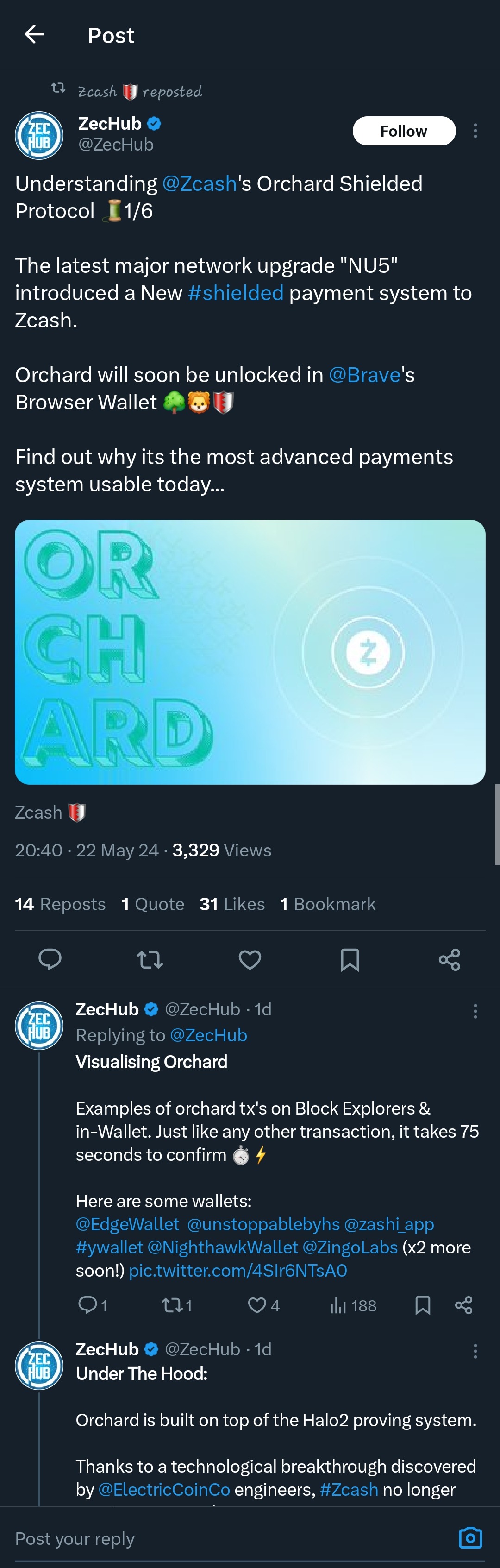Like the main post with the heart icon

pos(250,959)
